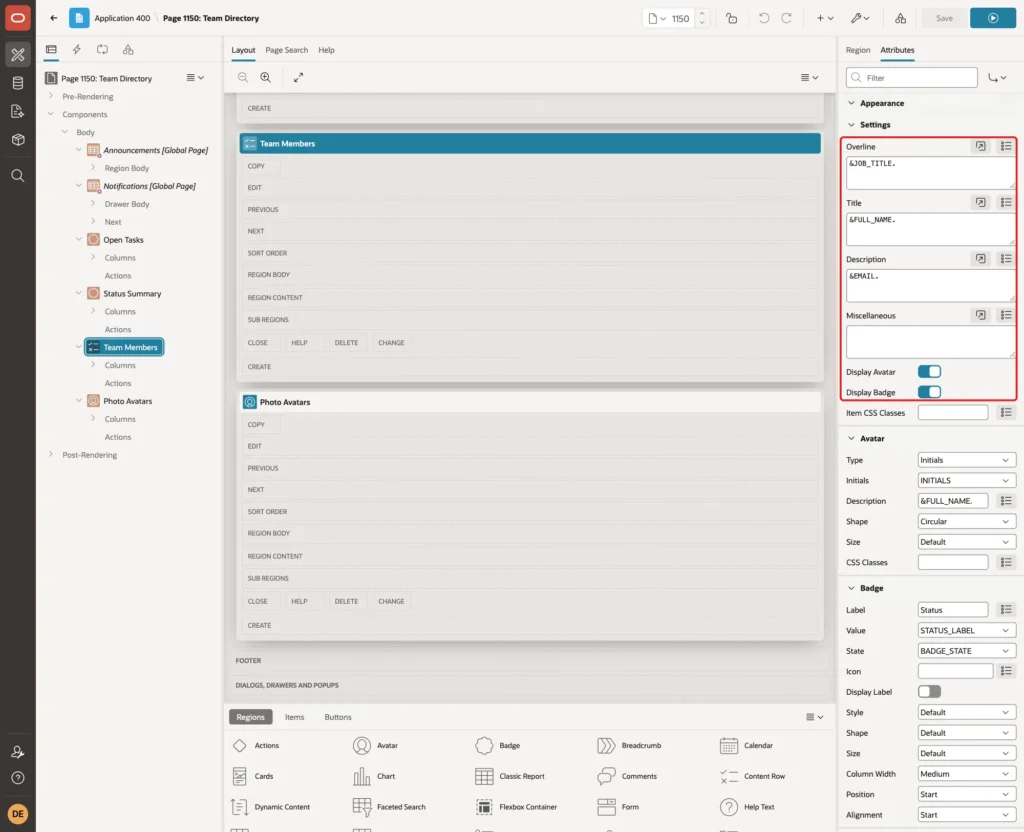The height and width of the screenshot is (832, 1024).
Task: Open the Utilities wrench menu
Action: click(859, 18)
